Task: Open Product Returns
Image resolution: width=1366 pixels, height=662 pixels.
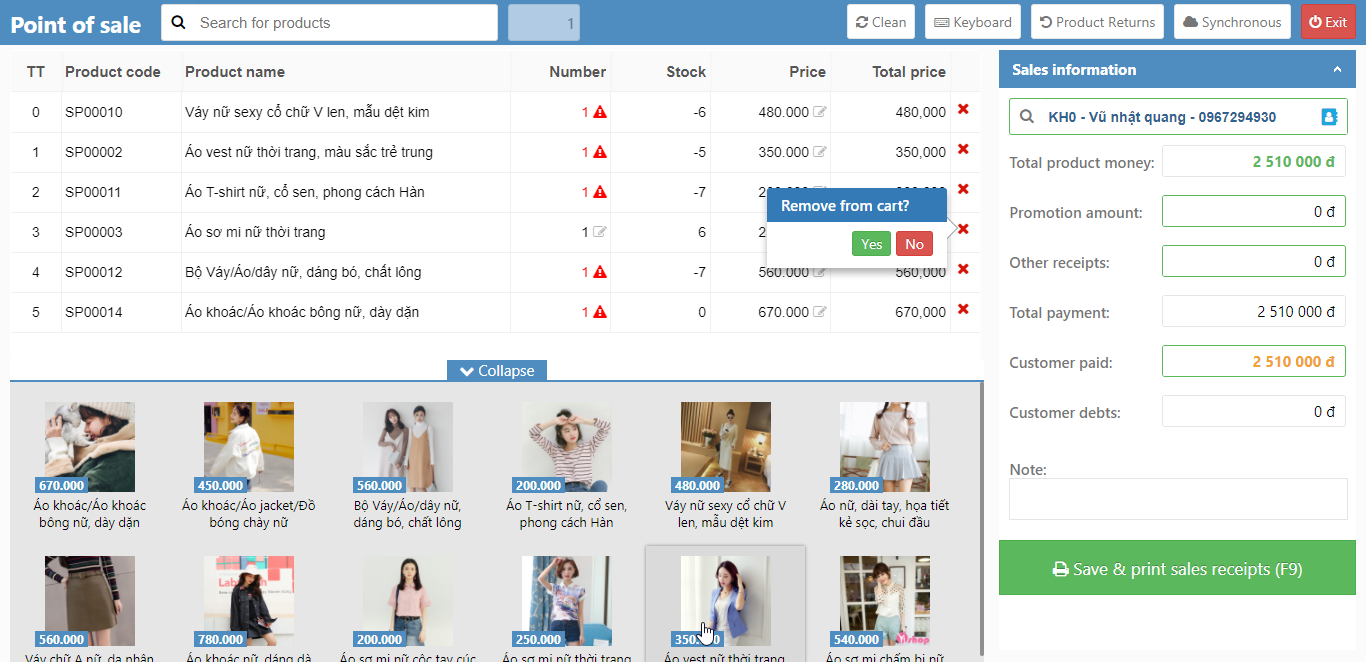Action: point(1097,22)
